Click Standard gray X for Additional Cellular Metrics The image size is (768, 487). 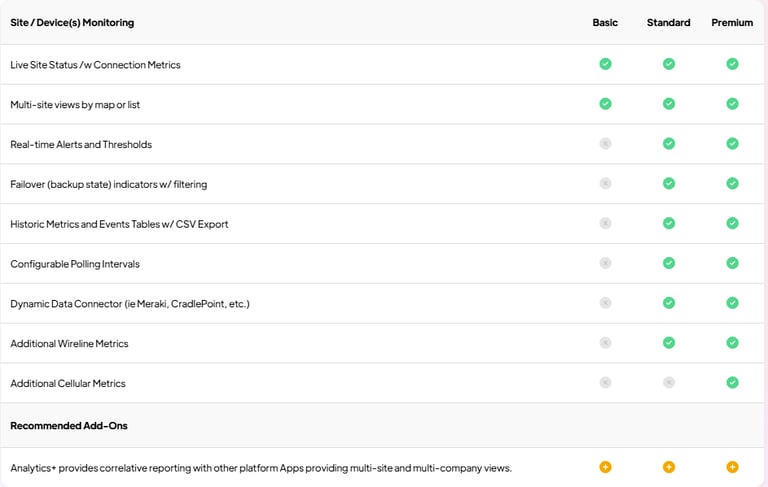[669, 382]
